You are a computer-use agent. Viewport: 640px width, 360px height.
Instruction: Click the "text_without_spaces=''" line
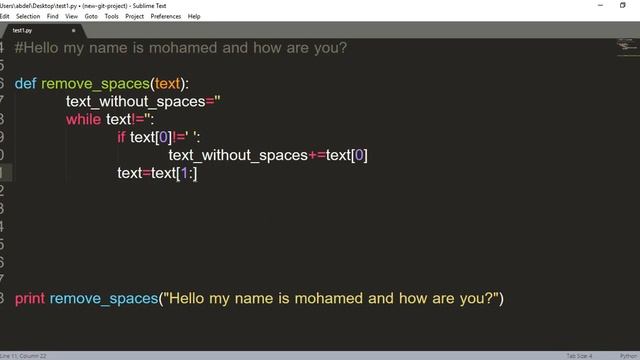(x=143, y=101)
